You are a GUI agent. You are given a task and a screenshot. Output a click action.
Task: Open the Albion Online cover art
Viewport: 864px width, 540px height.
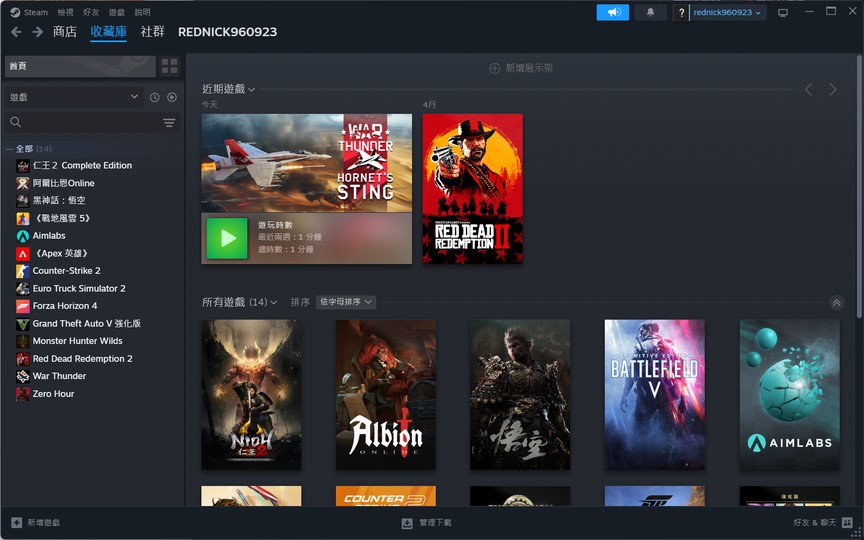tap(386, 395)
